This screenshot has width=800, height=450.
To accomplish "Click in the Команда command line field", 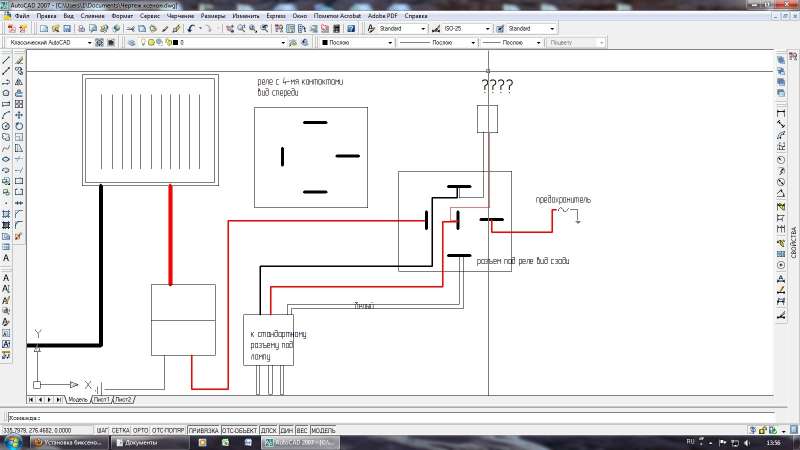I will point(391,418).
